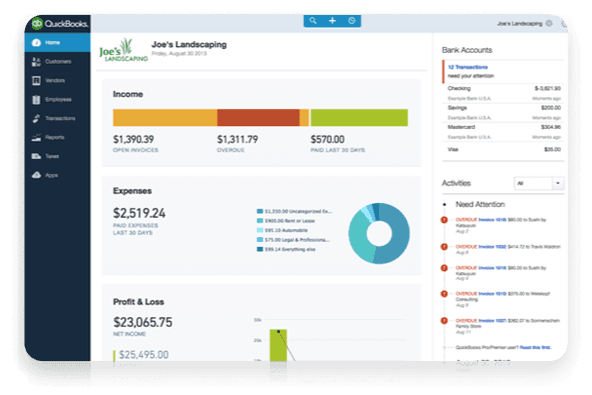Open the Mastercard account row

[x=504, y=132]
